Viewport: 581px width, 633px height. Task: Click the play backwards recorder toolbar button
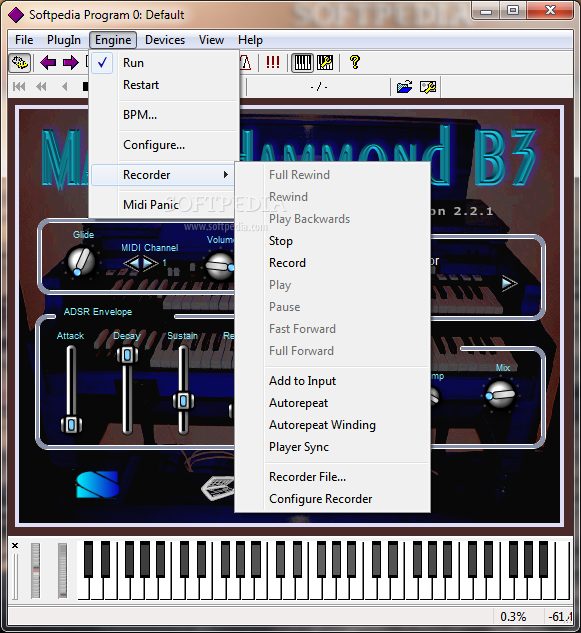64,86
